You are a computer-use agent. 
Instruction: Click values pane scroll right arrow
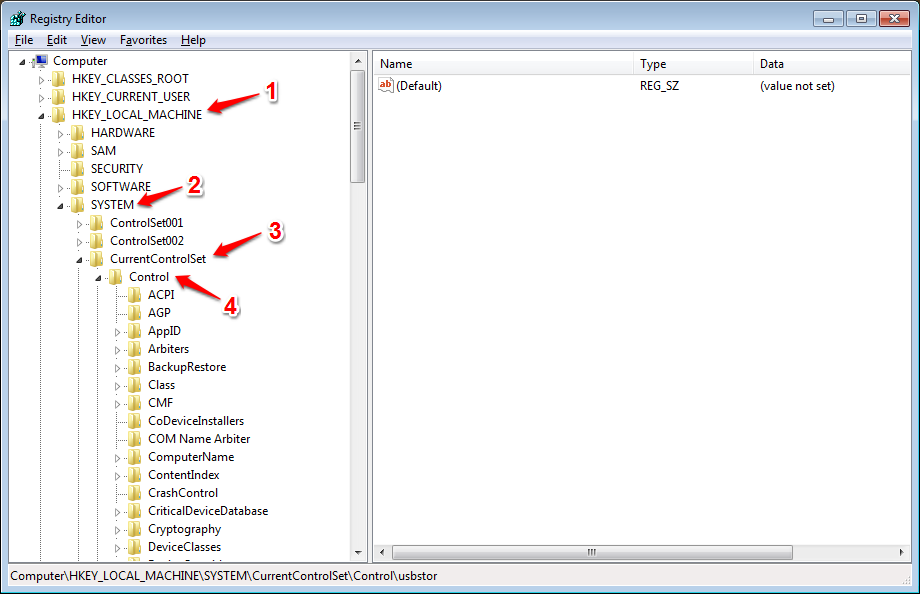(x=902, y=552)
